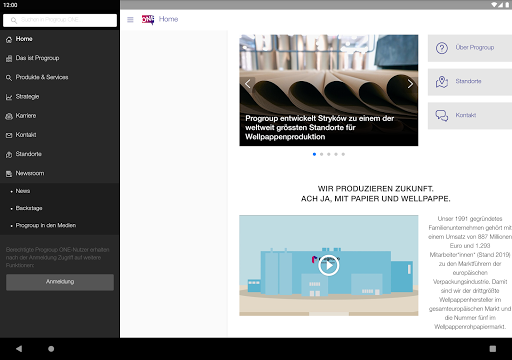Click the Über Progroup question mark icon
The height and width of the screenshot is (360, 512).
442,48
